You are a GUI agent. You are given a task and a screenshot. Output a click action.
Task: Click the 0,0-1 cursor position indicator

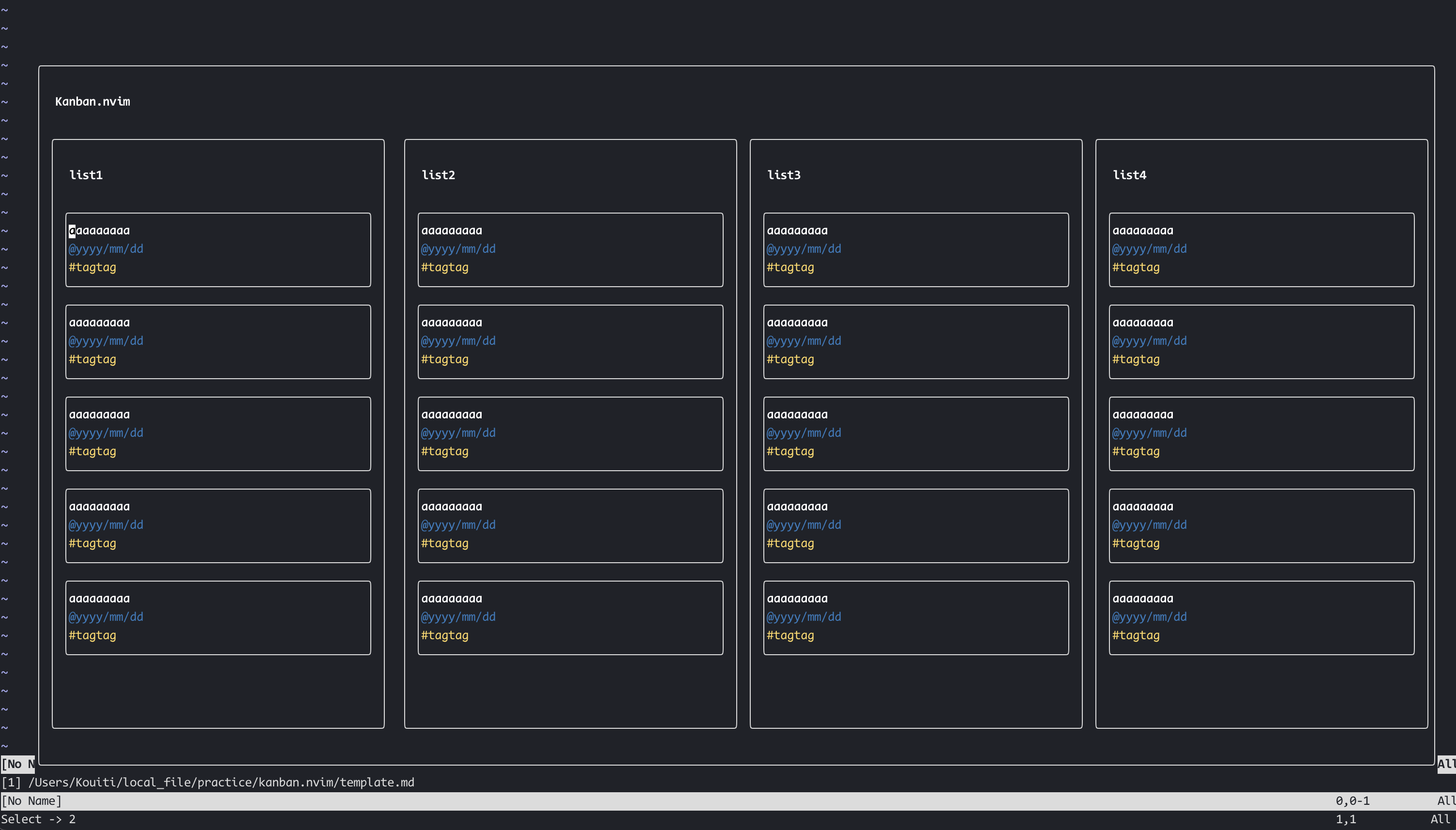coord(1353,801)
